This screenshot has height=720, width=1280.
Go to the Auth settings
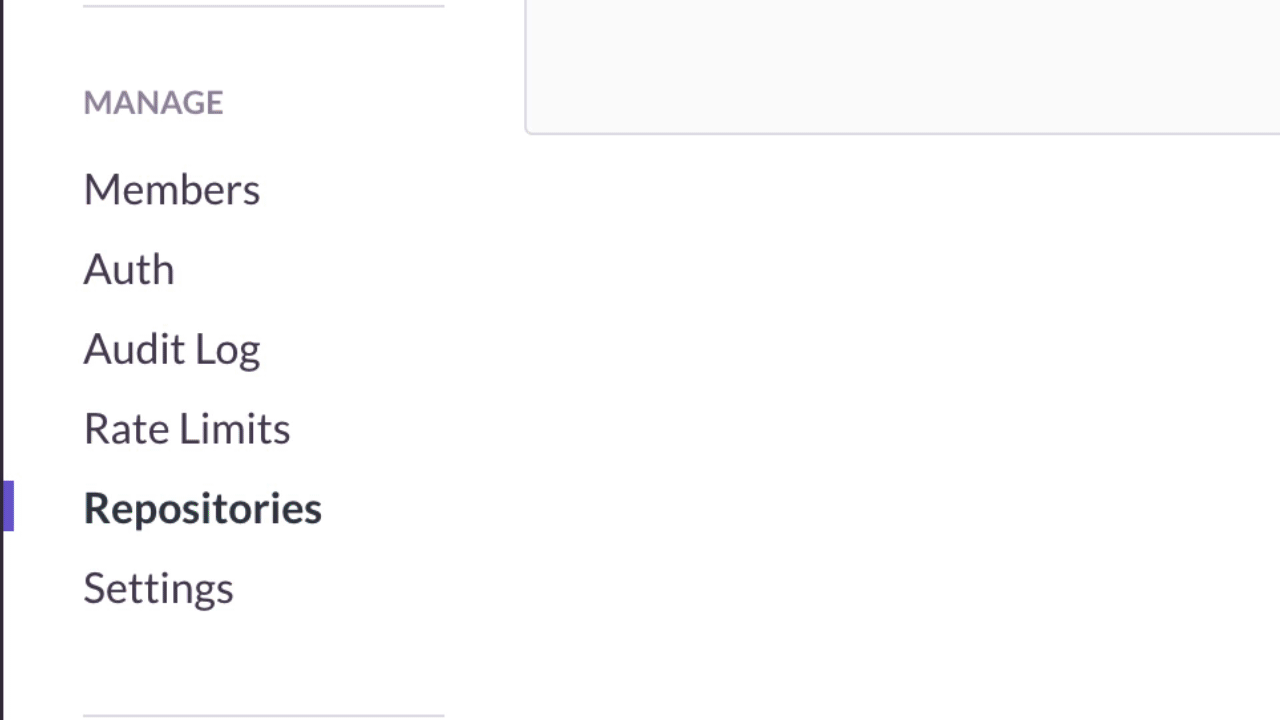click(129, 270)
